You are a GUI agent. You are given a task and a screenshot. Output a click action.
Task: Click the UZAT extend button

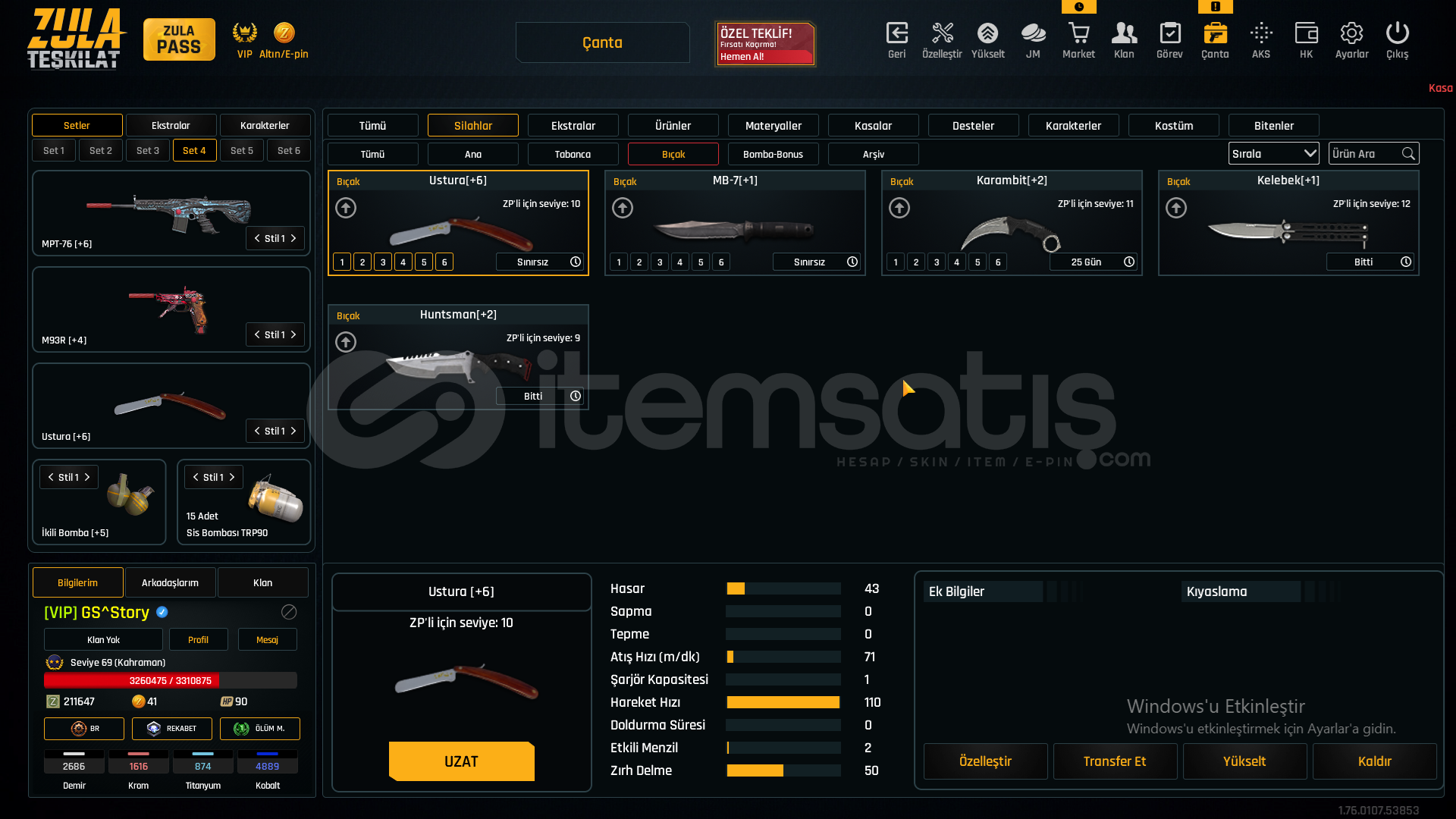[x=461, y=761]
